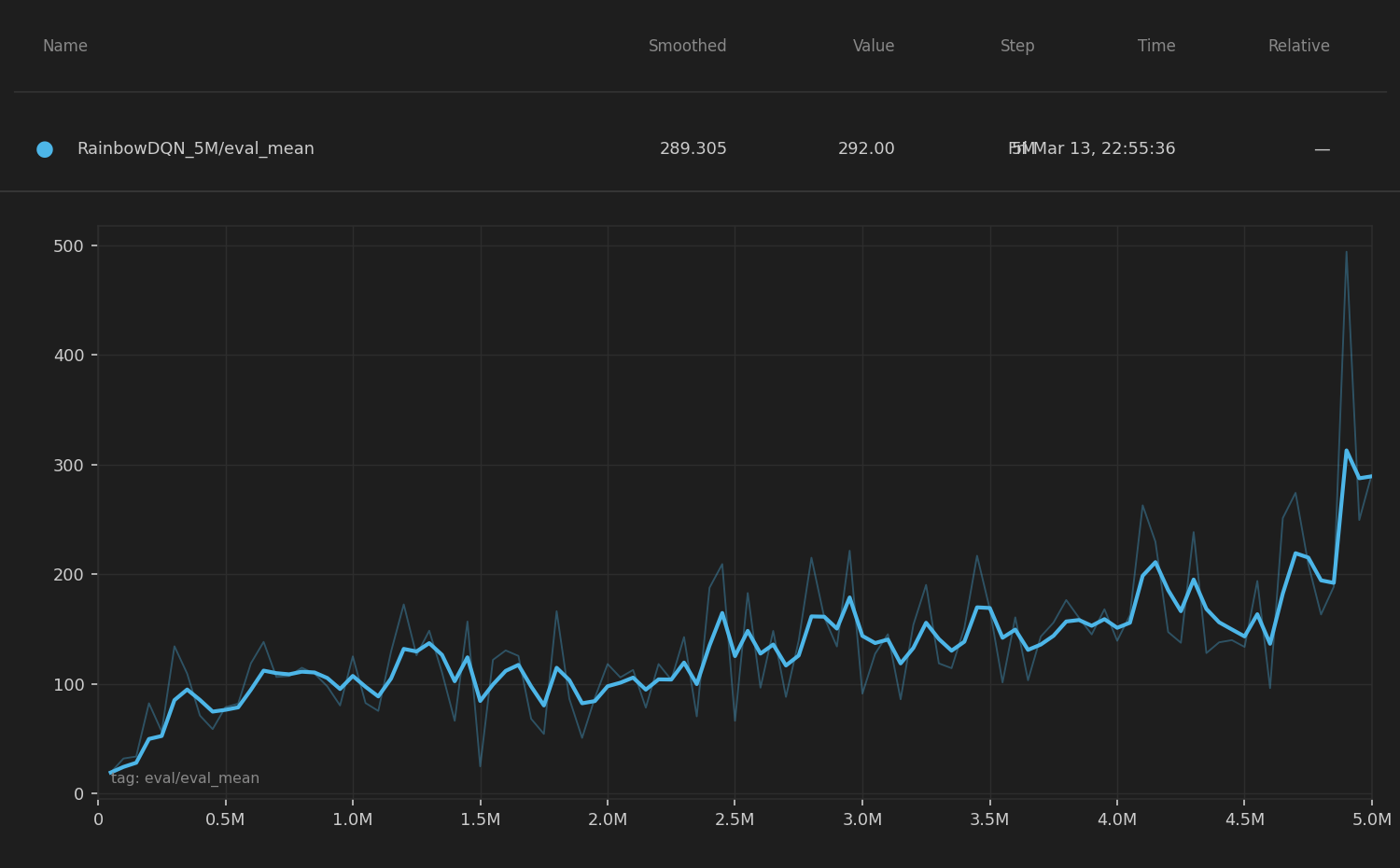Click the blue RainbowDQN_5M run color dot
1400x868 pixels.
point(45,149)
